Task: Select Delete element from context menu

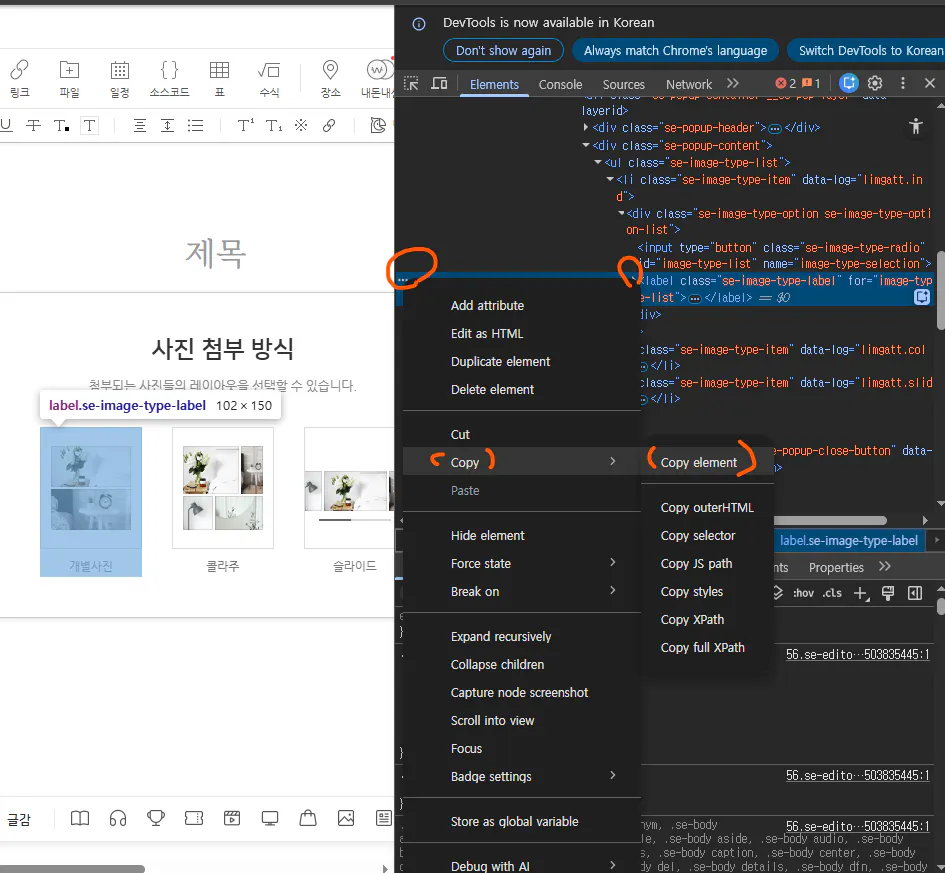Action: (x=492, y=390)
